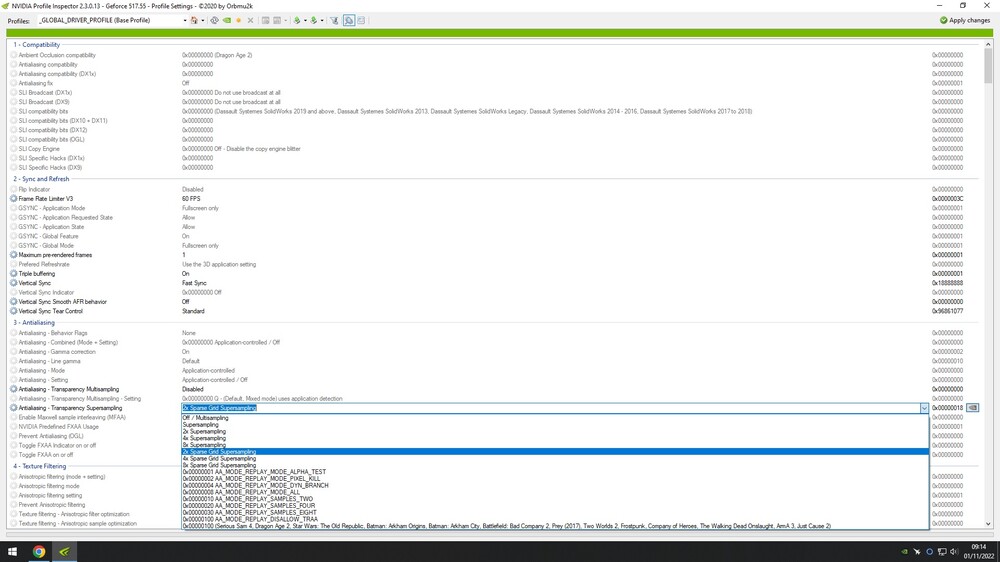
Task: Remove application from profile icon
Action: pyautogui.click(x=277, y=20)
